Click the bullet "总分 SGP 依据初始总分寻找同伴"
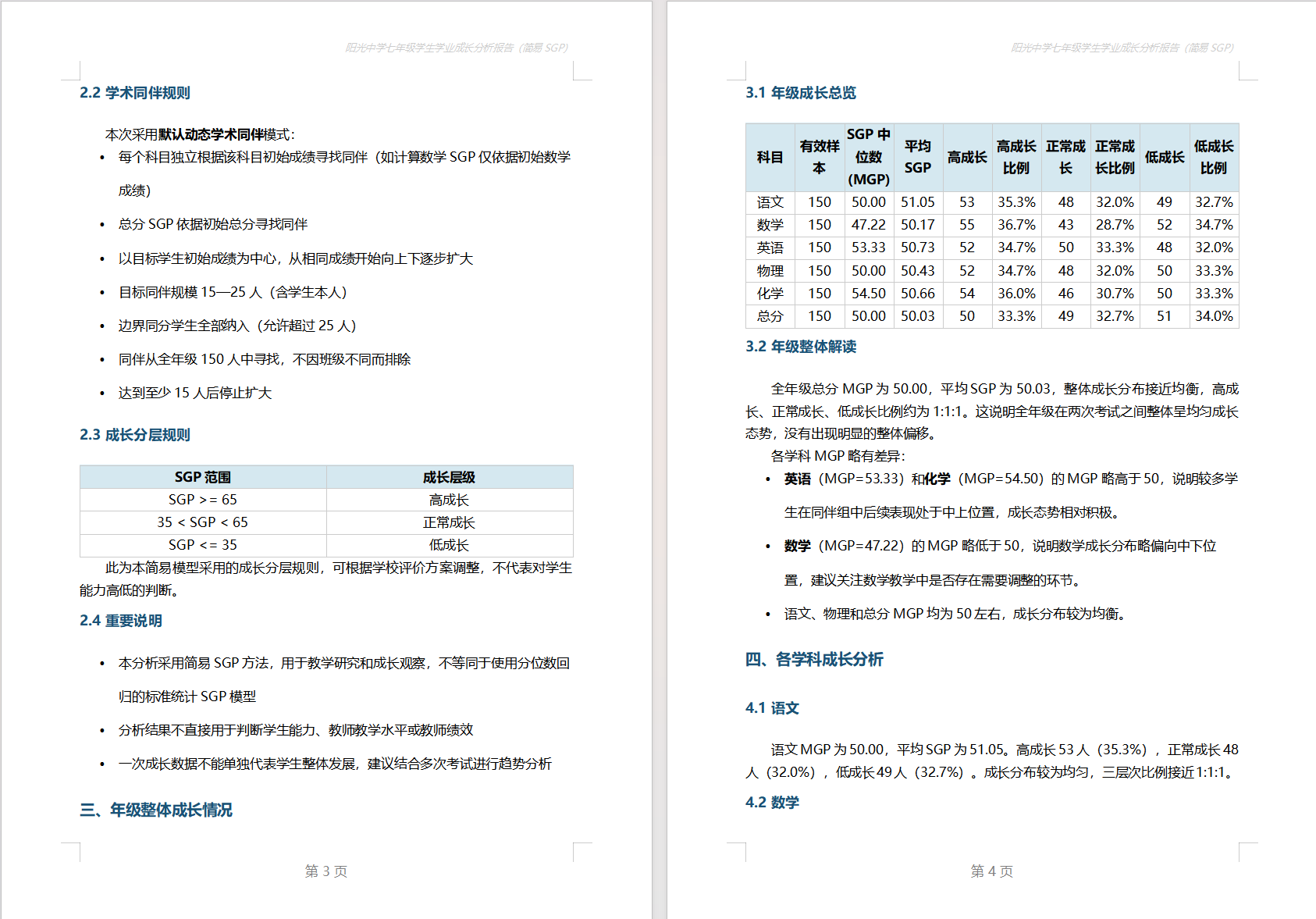 pyautogui.click(x=213, y=225)
